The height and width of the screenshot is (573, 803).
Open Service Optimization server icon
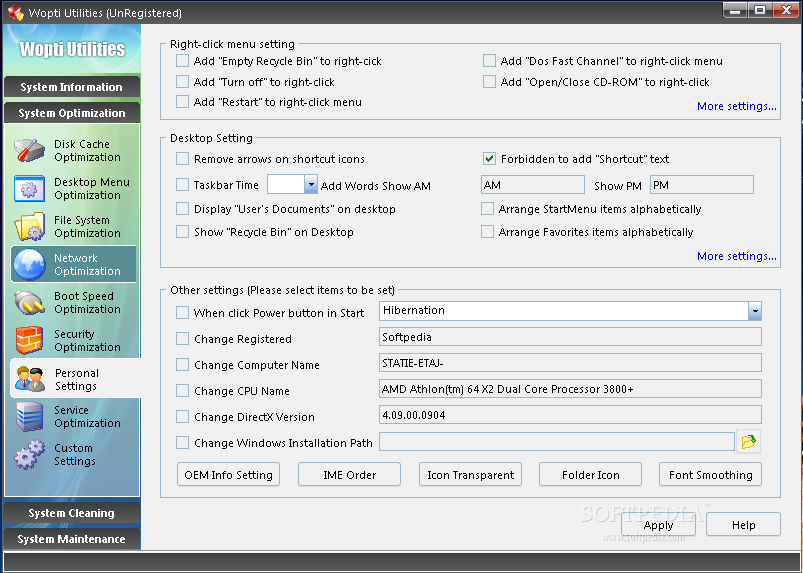pyautogui.click(x=30, y=416)
